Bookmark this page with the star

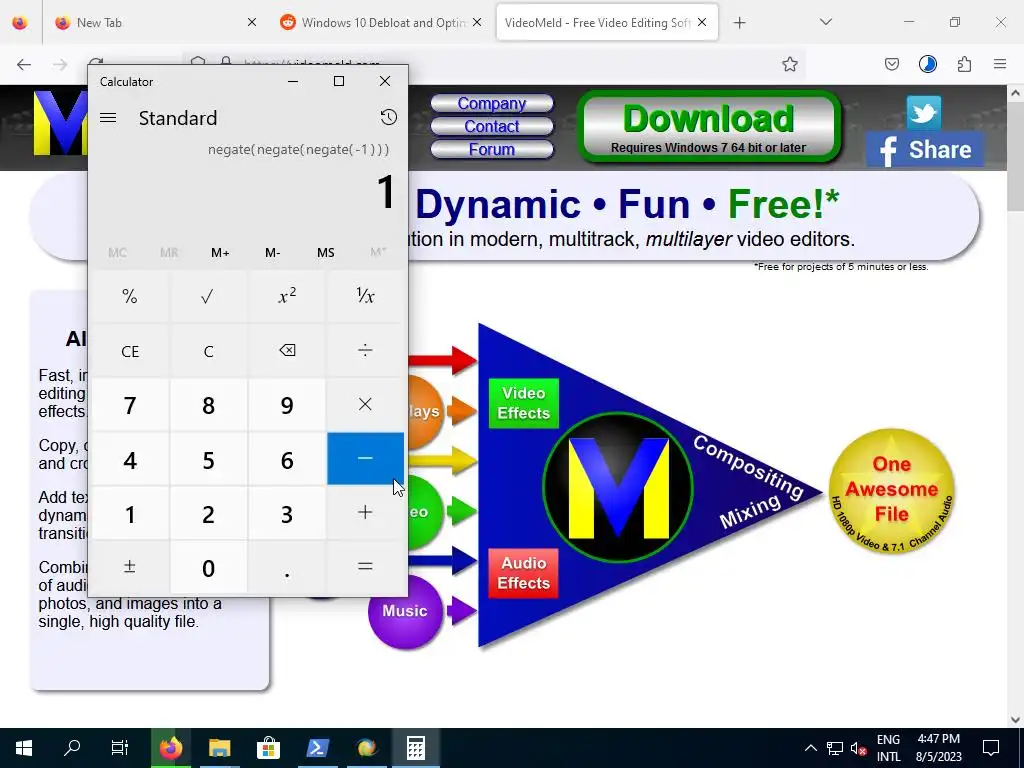790,64
